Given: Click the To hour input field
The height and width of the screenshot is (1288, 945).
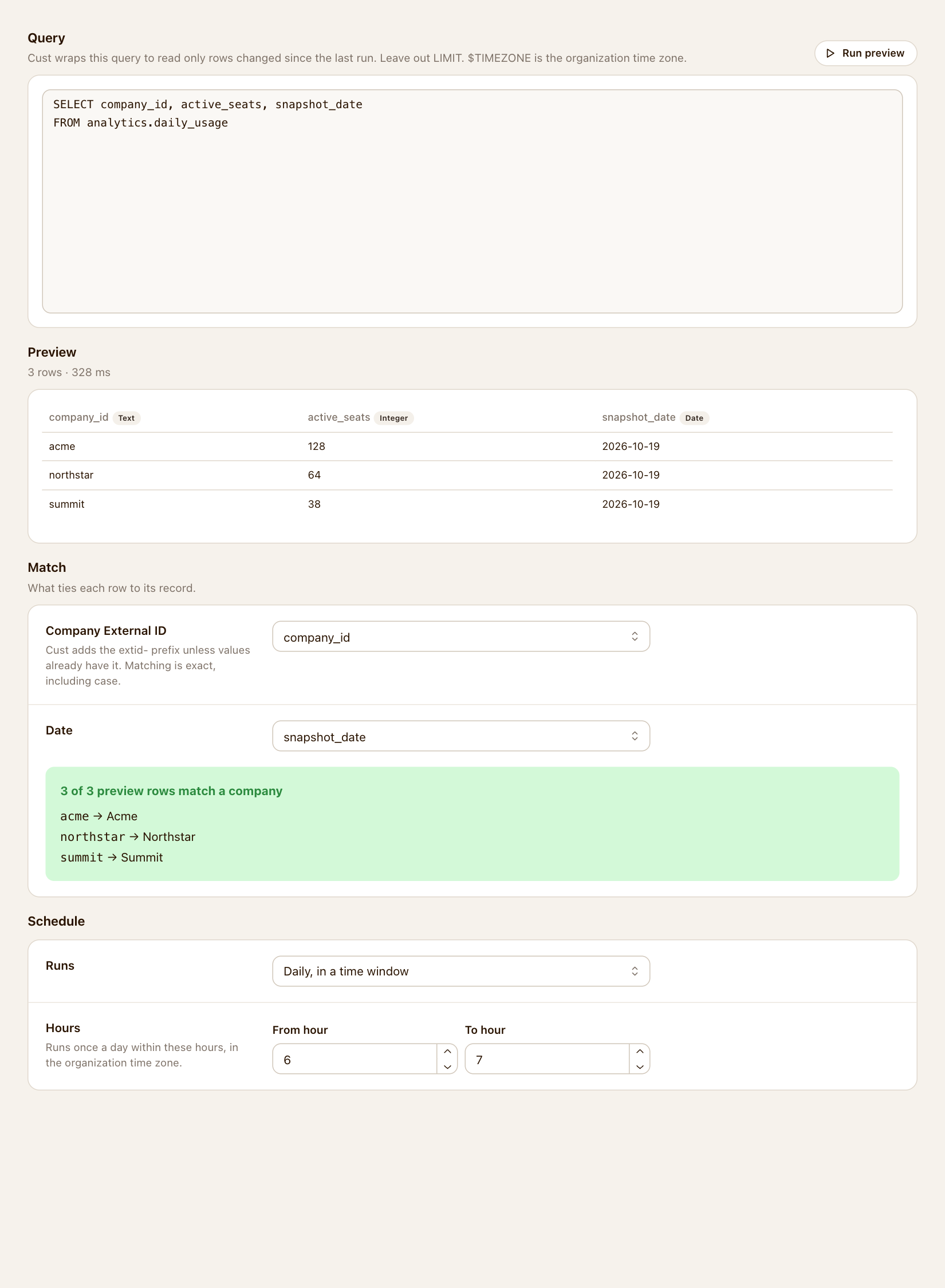Looking at the screenshot, I should pos(548,1059).
